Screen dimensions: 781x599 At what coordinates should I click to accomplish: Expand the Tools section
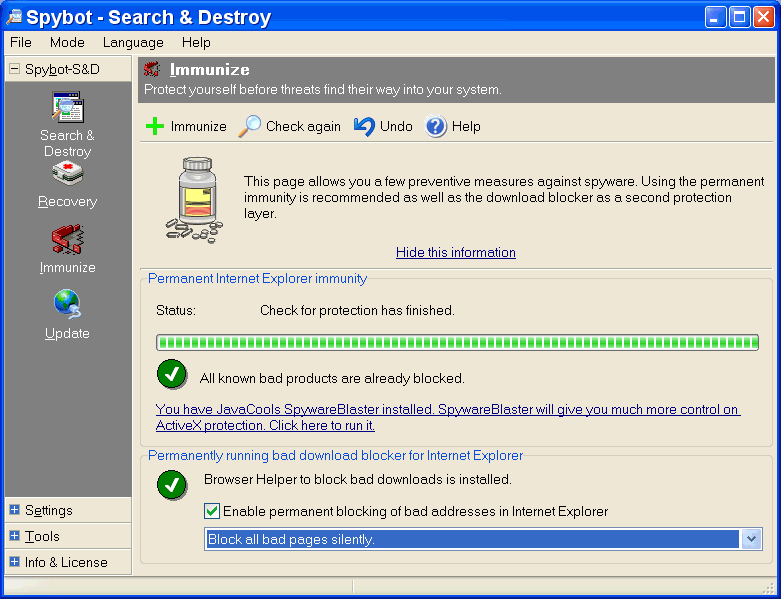(x=14, y=536)
